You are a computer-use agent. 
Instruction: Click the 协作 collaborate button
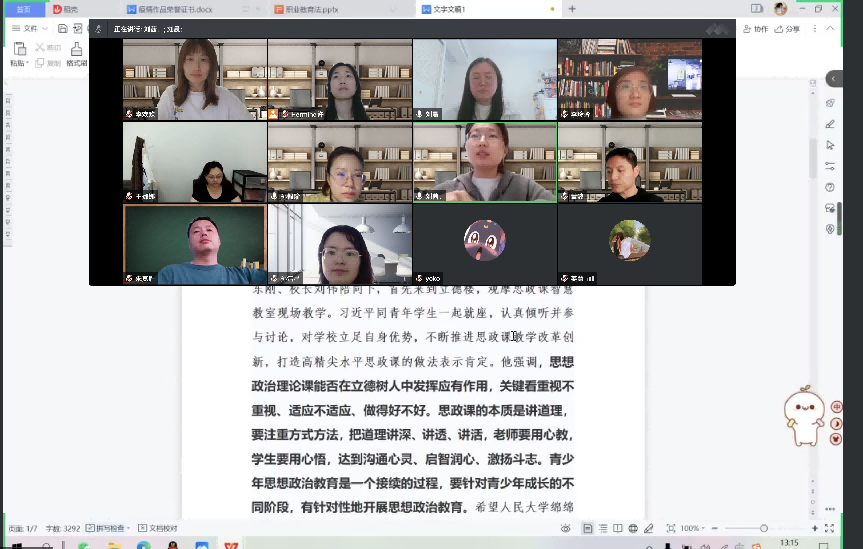pyautogui.click(x=756, y=30)
